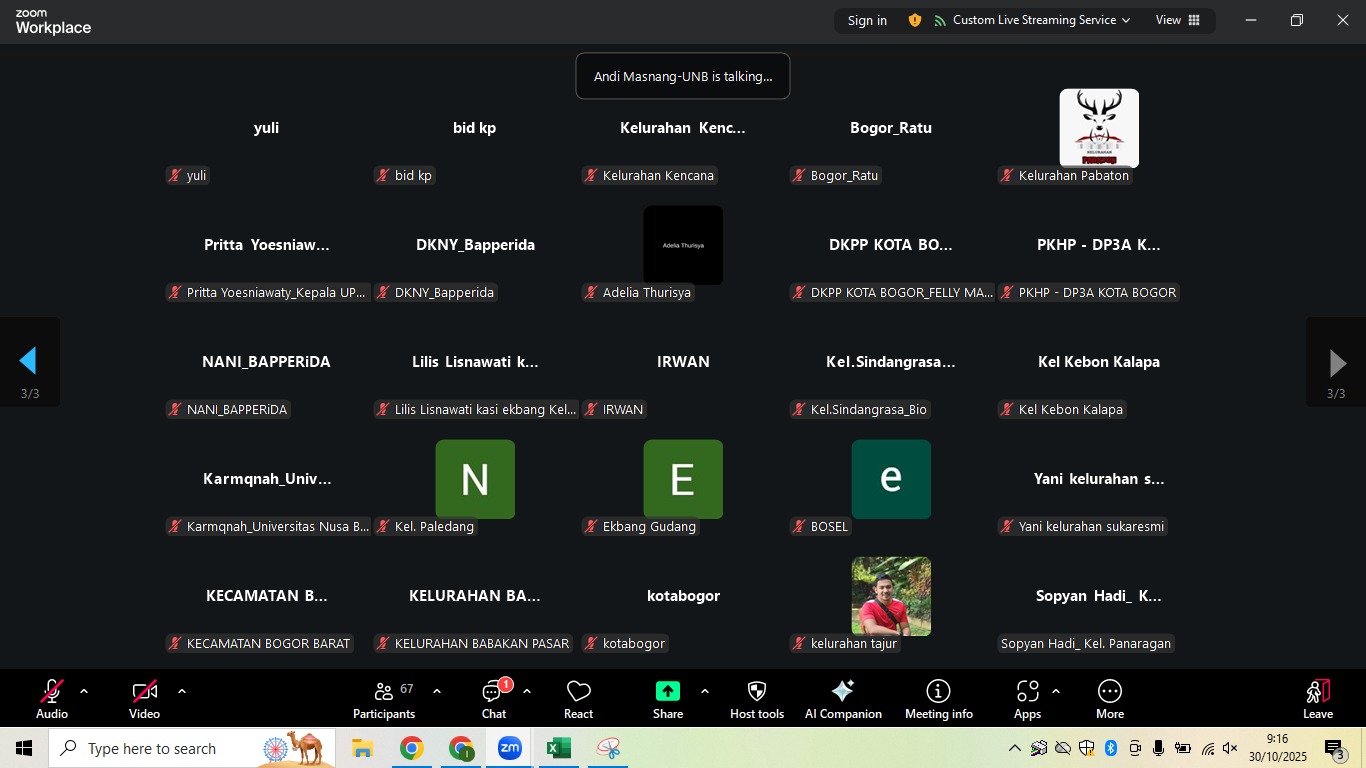The width and height of the screenshot is (1366, 768).
Task: Click the Sign in button
Action: [x=867, y=20]
